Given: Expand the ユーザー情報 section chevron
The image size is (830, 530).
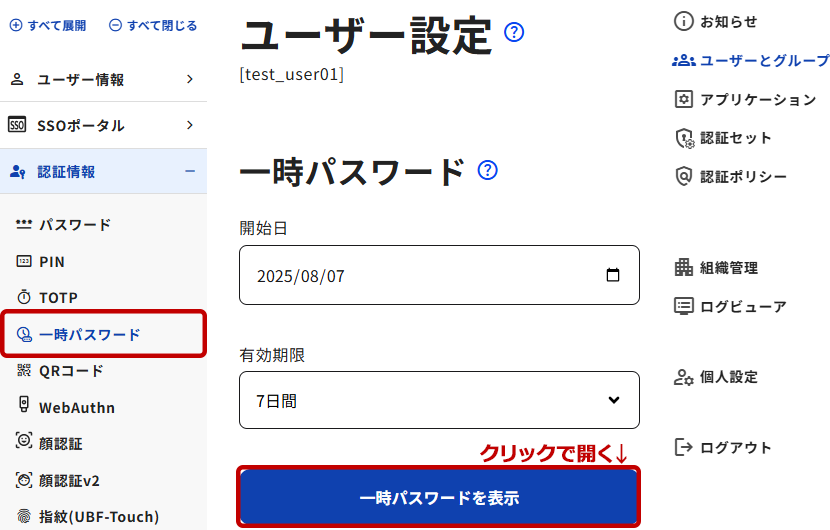Looking at the screenshot, I should tap(189, 79).
